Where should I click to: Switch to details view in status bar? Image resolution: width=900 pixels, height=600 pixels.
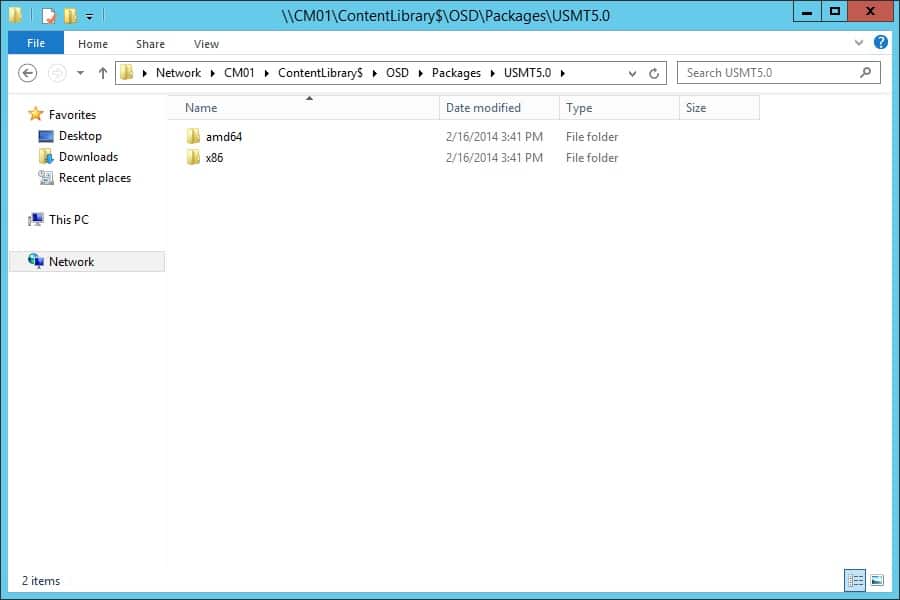855,580
